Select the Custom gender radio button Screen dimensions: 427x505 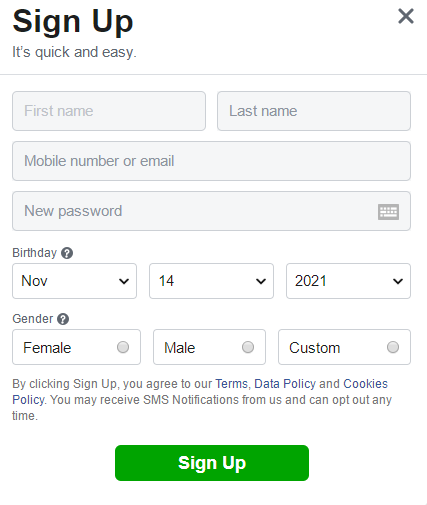[393, 347]
